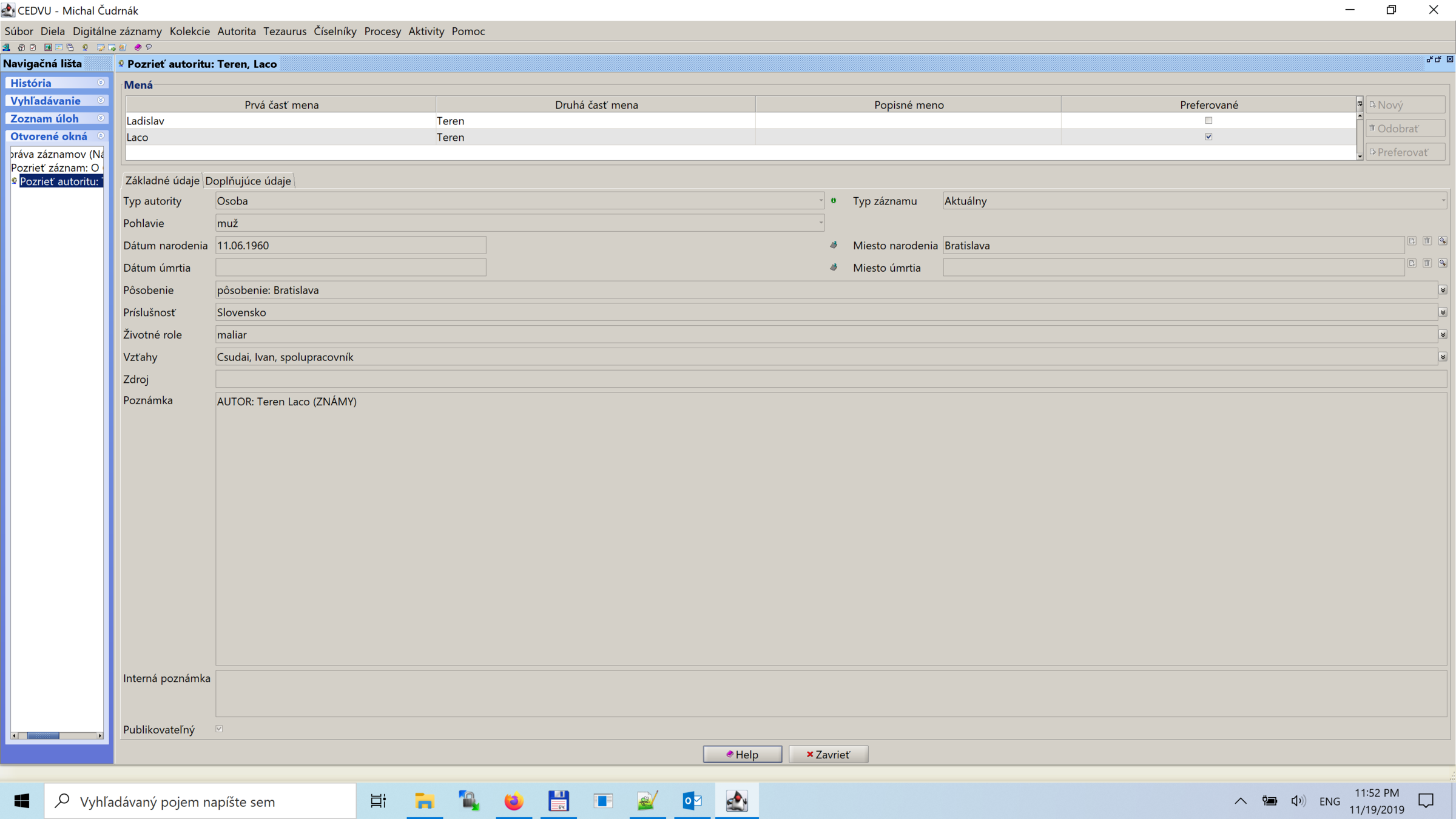Switch to Doplňujúce údaje tab
Image resolution: width=1456 pixels, height=819 pixels.
[x=248, y=181]
